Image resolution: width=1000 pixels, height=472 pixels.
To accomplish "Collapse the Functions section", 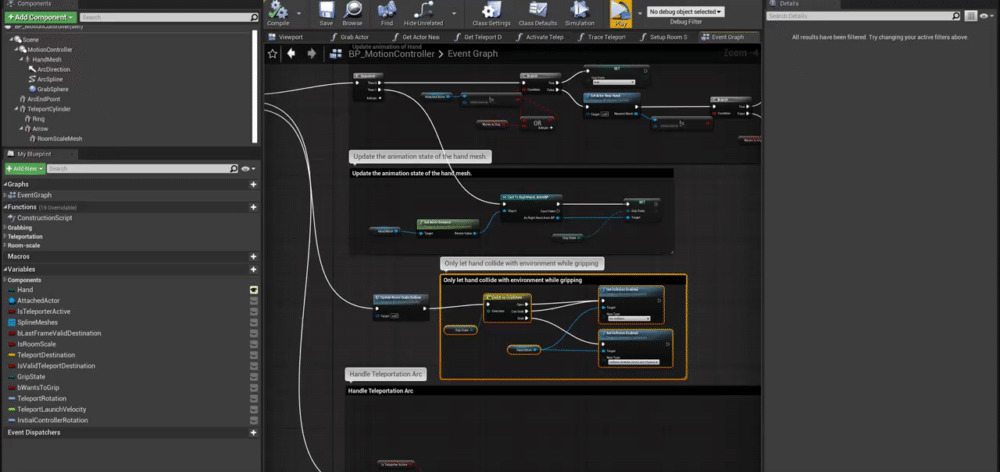I will [x=6, y=207].
